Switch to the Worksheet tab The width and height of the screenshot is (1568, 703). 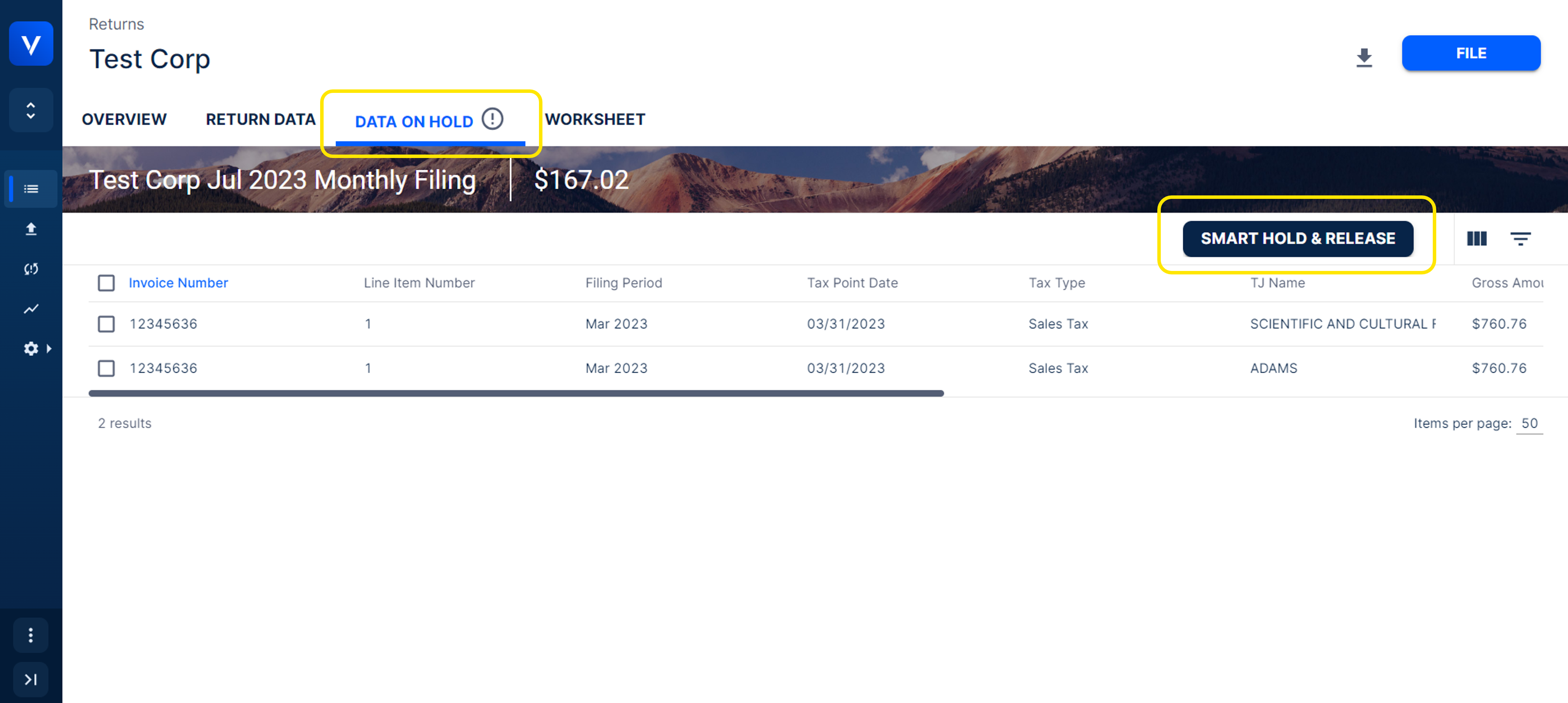595,119
